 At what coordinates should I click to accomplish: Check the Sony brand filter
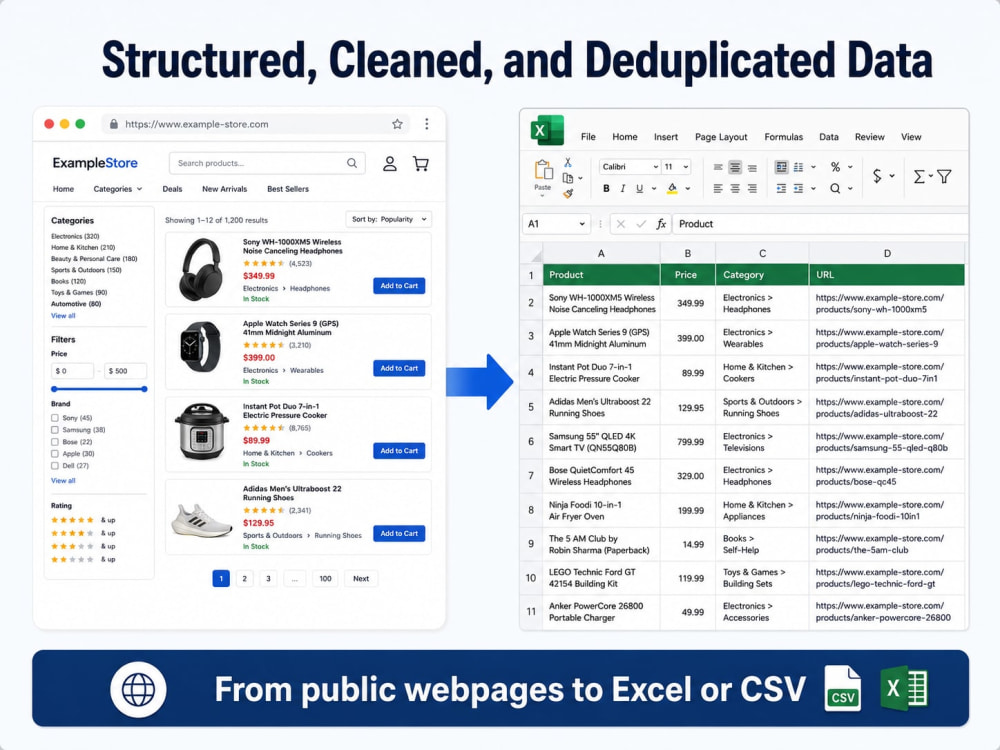(x=55, y=418)
